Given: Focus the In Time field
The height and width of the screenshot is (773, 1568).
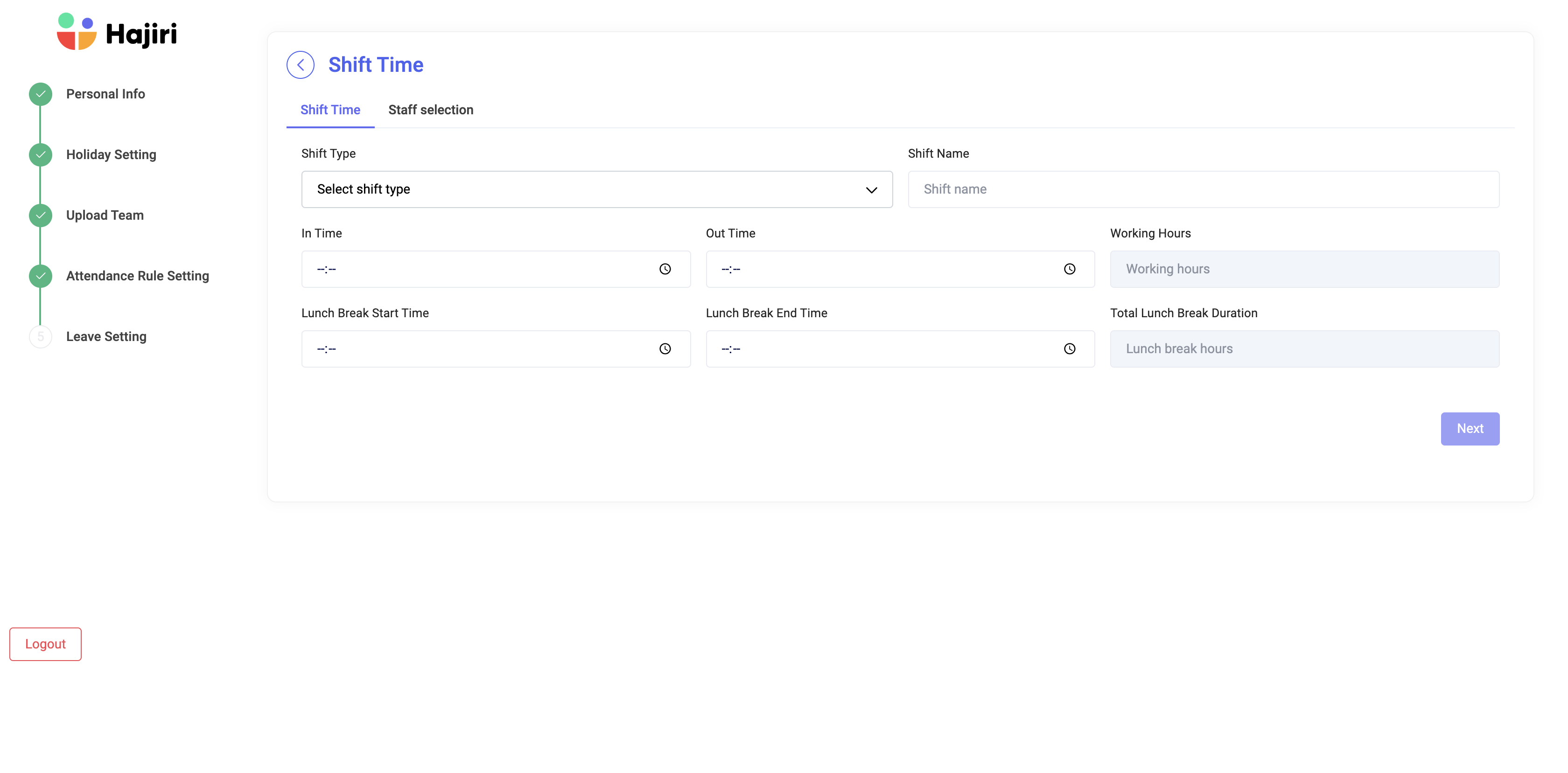Looking at the screenshot, I should coord(496,269).
